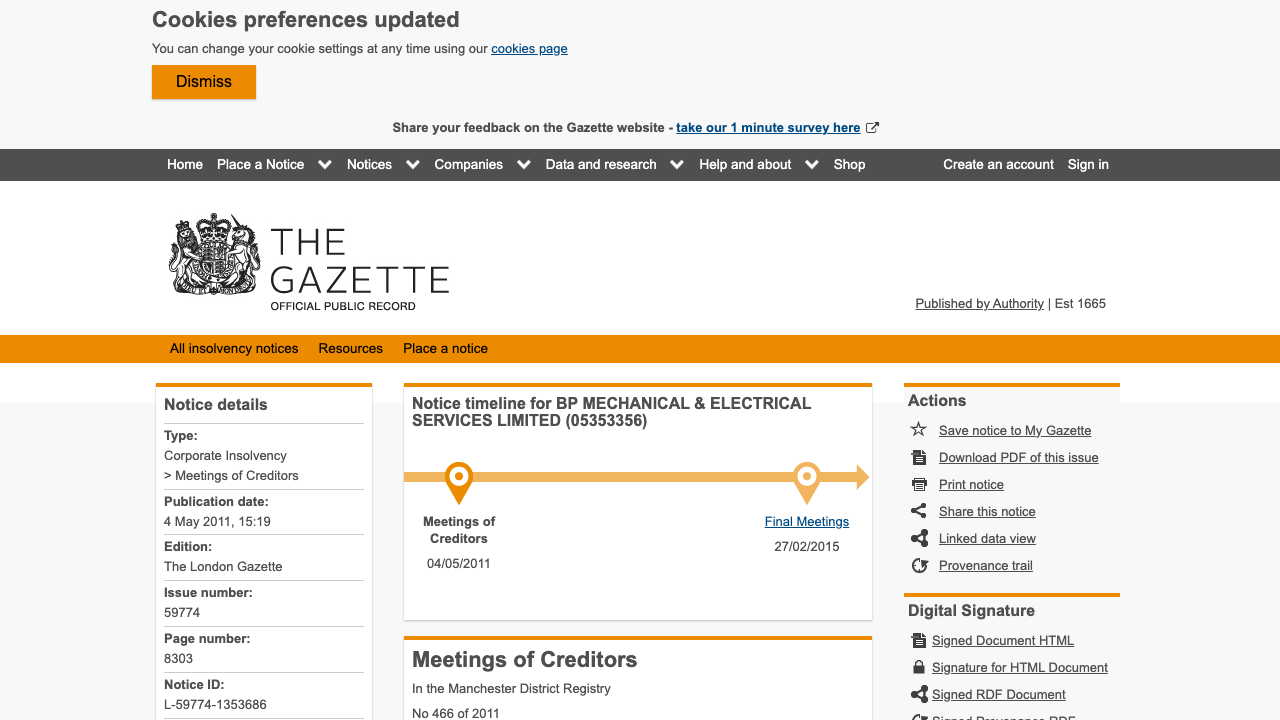This screenshot has width=1280, height=720.
Task: Click the star icon beside Save notice
Action: (x=919, y=430)
